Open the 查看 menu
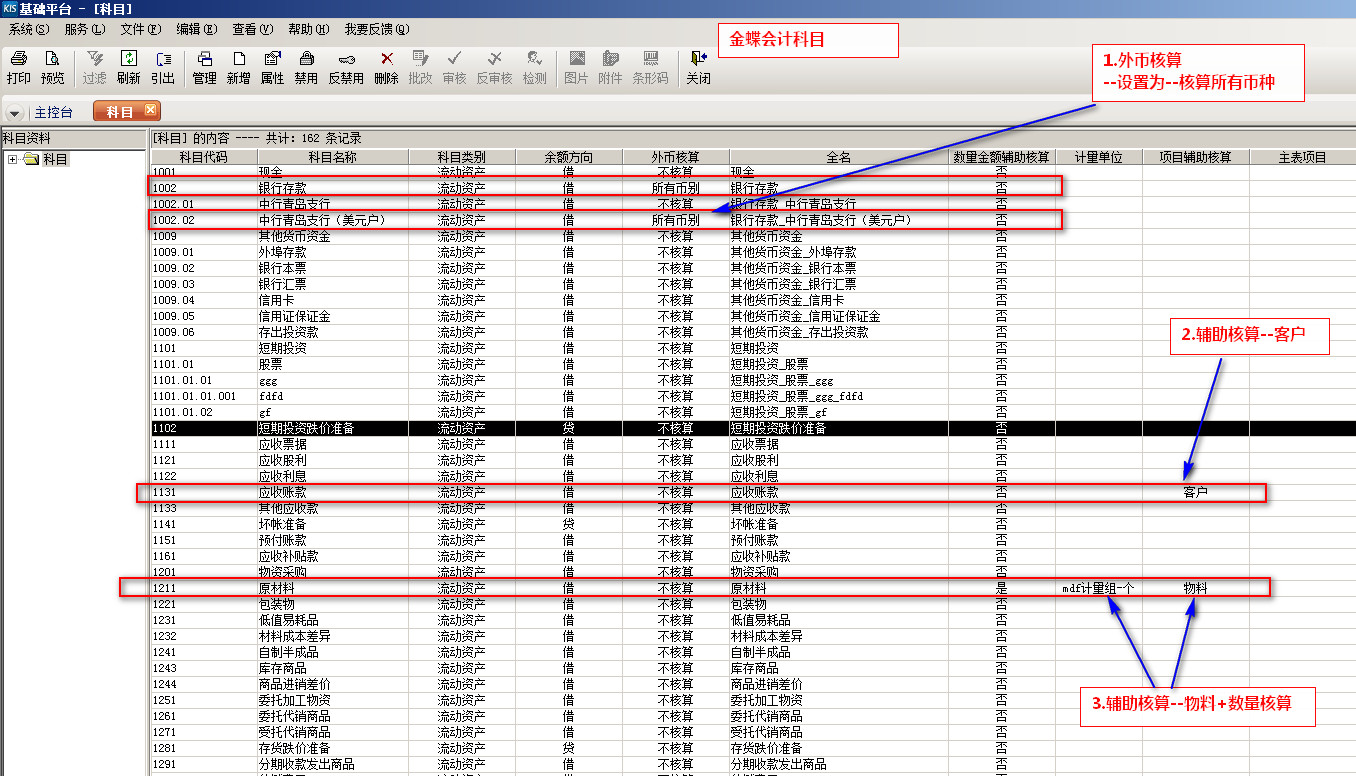The image size is (1356, 776). point(251,30)
